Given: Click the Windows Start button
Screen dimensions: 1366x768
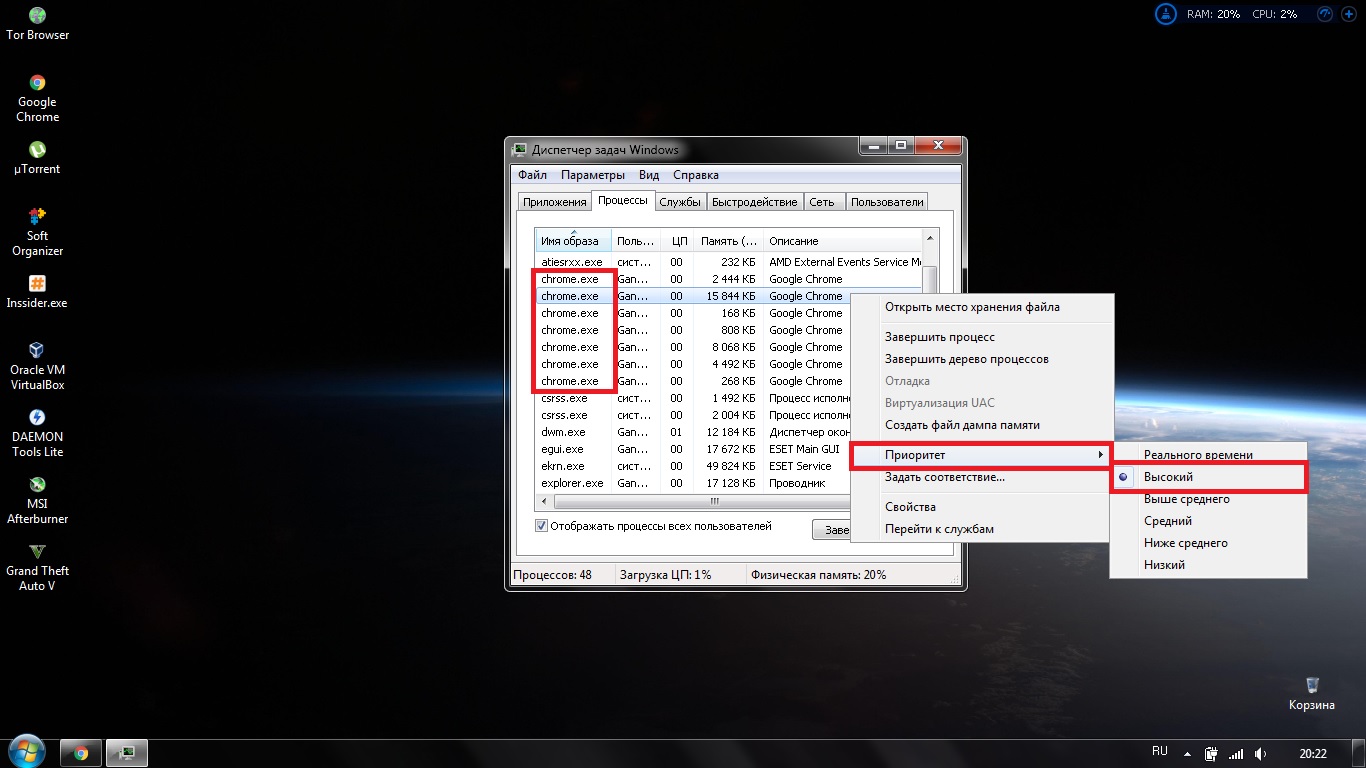Looking at the screenshot, I should (26, 751).
